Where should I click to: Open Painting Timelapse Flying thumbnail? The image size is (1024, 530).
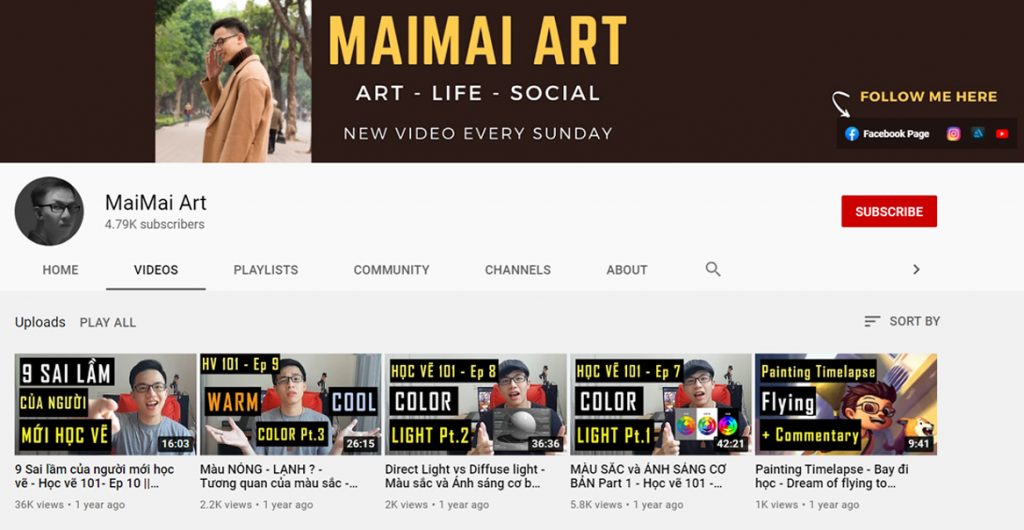[x=846, y=404]
